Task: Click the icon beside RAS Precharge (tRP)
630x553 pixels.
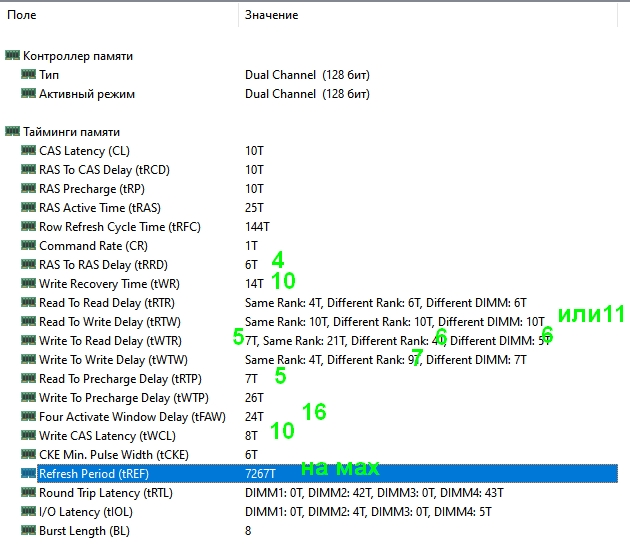Action: pyautogui.click(x=29, y=188)
